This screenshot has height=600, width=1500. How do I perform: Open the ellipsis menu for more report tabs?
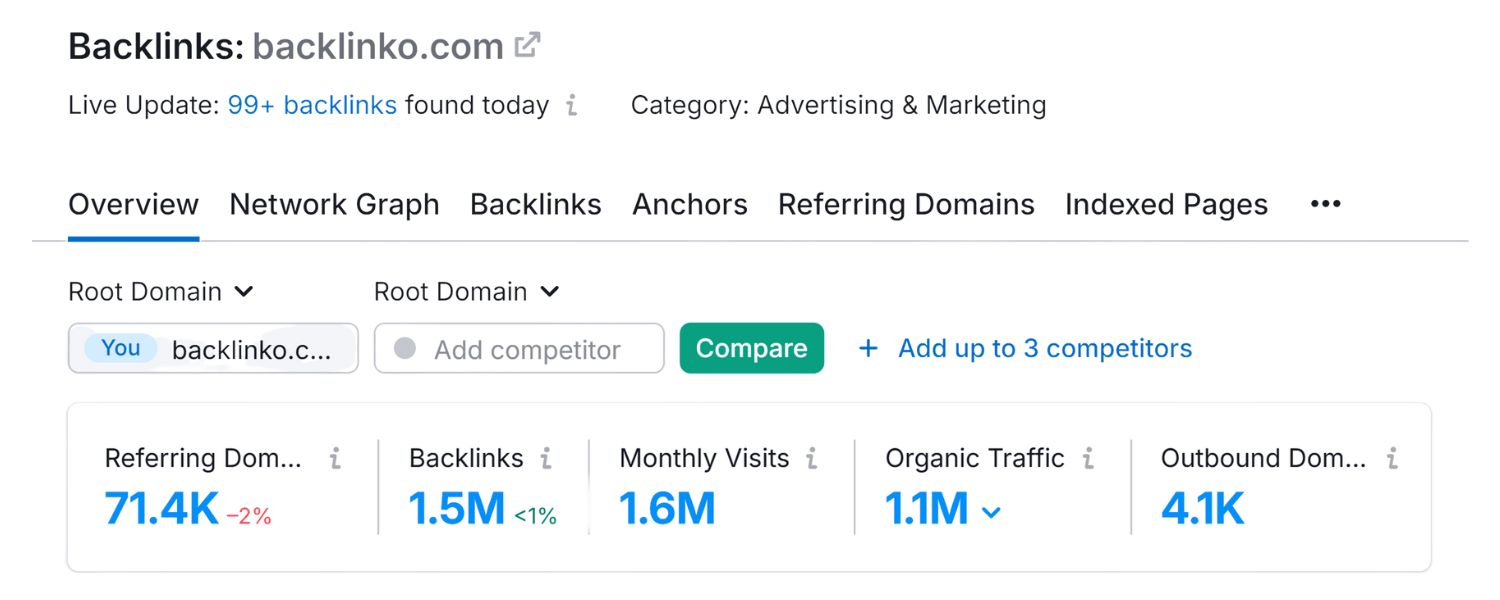pos(1324,204)
